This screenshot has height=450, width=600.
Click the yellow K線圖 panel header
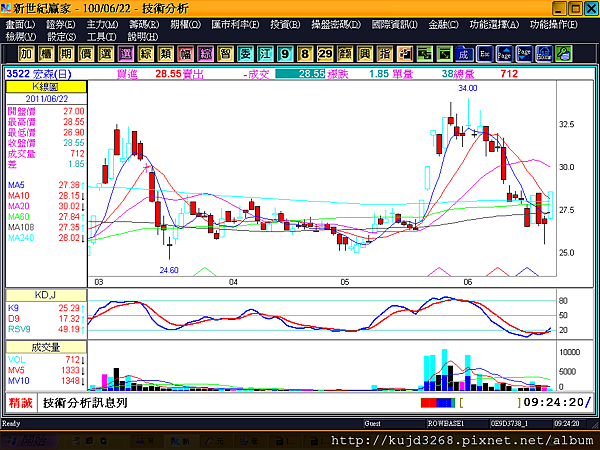[46, 87]
